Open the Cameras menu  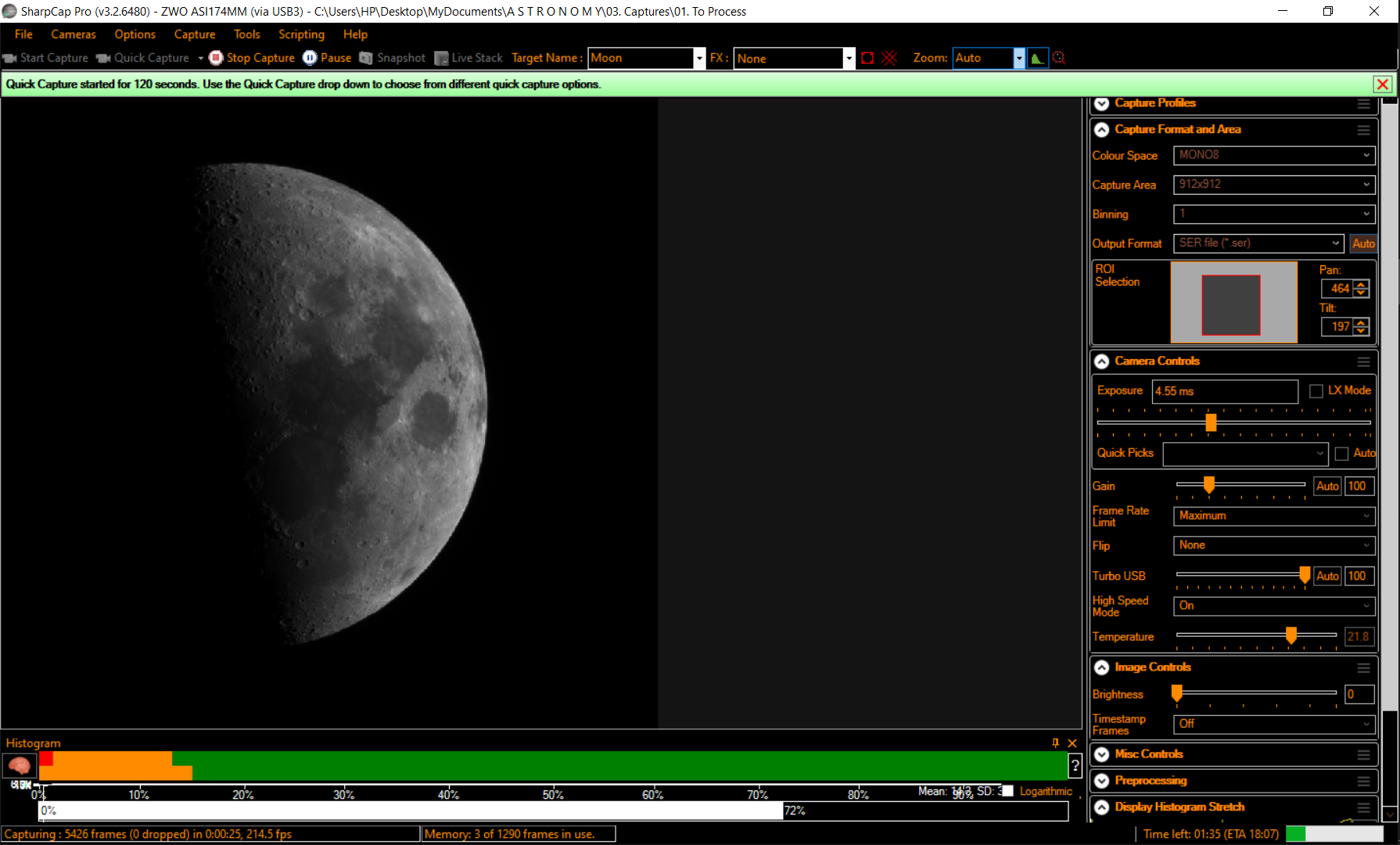(73, 34)
